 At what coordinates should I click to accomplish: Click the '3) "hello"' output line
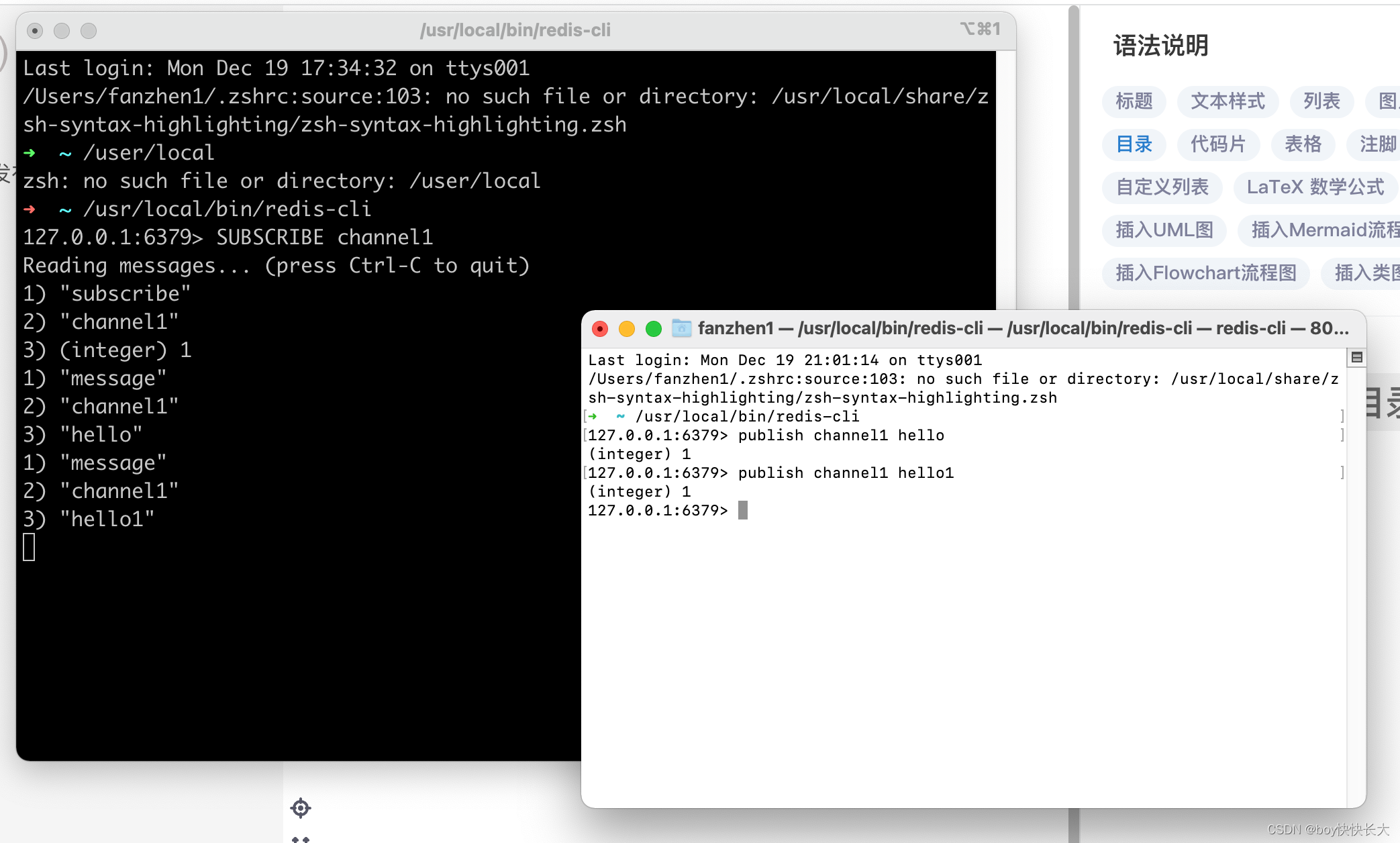[83, 435]
